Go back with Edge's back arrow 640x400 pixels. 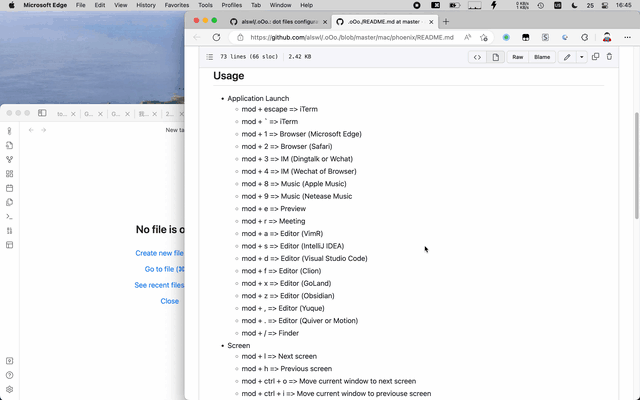(x=197, y=38)
